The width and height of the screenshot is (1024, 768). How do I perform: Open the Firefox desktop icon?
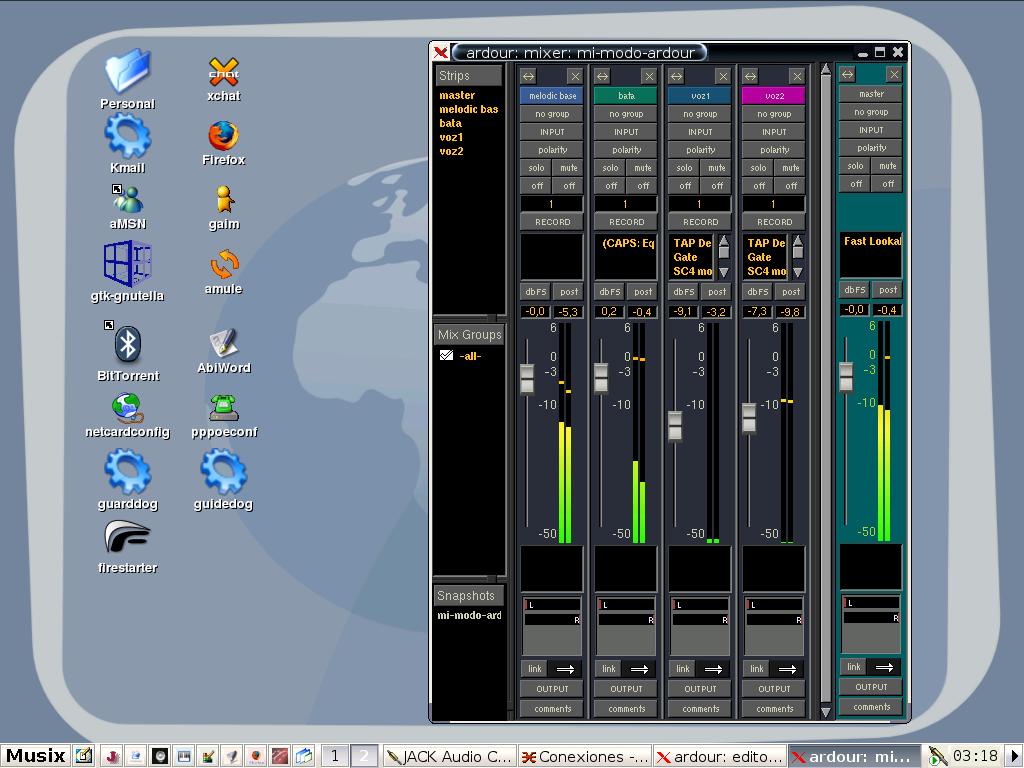223,138
